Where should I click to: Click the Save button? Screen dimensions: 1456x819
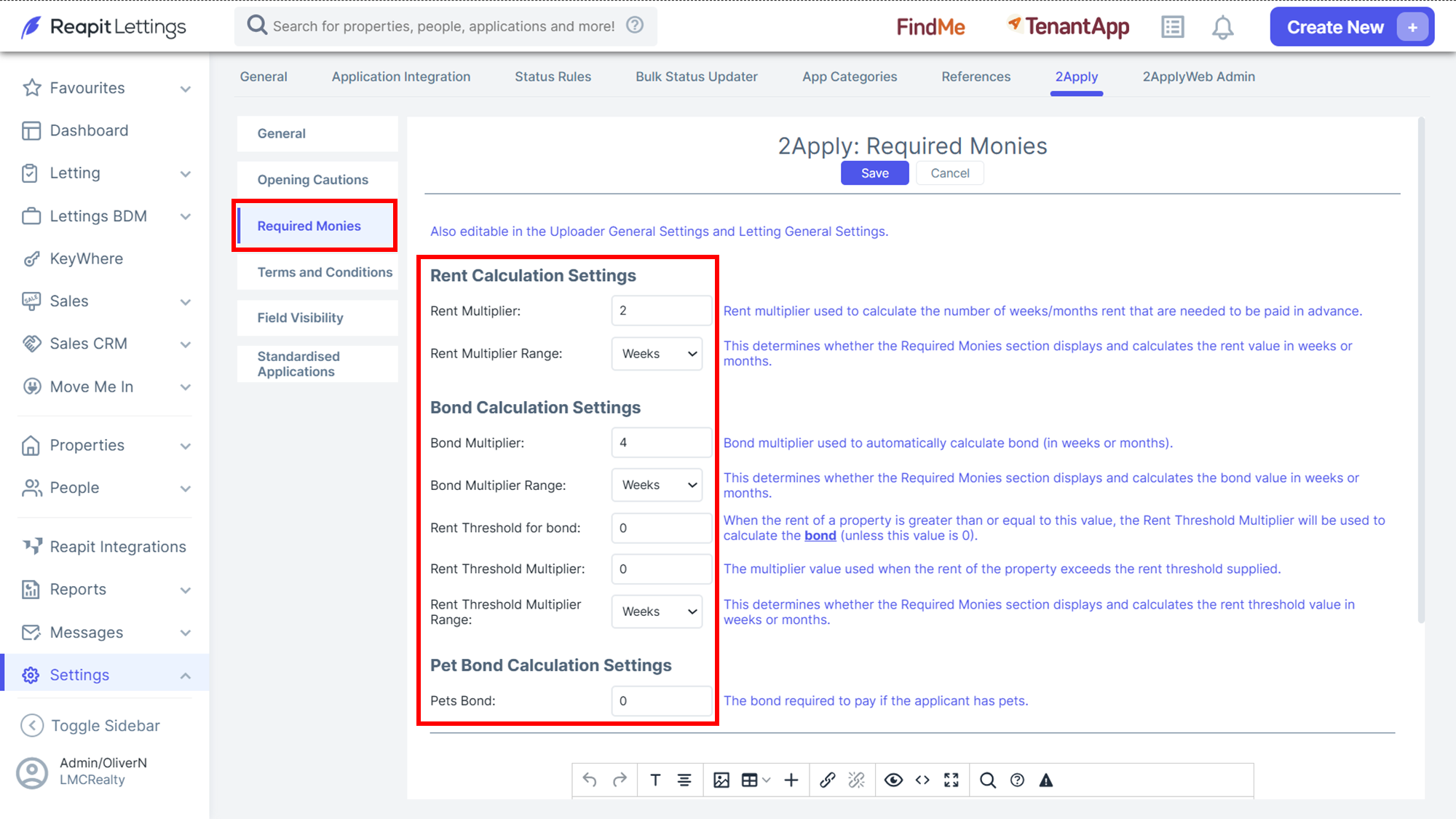(874, 173)
